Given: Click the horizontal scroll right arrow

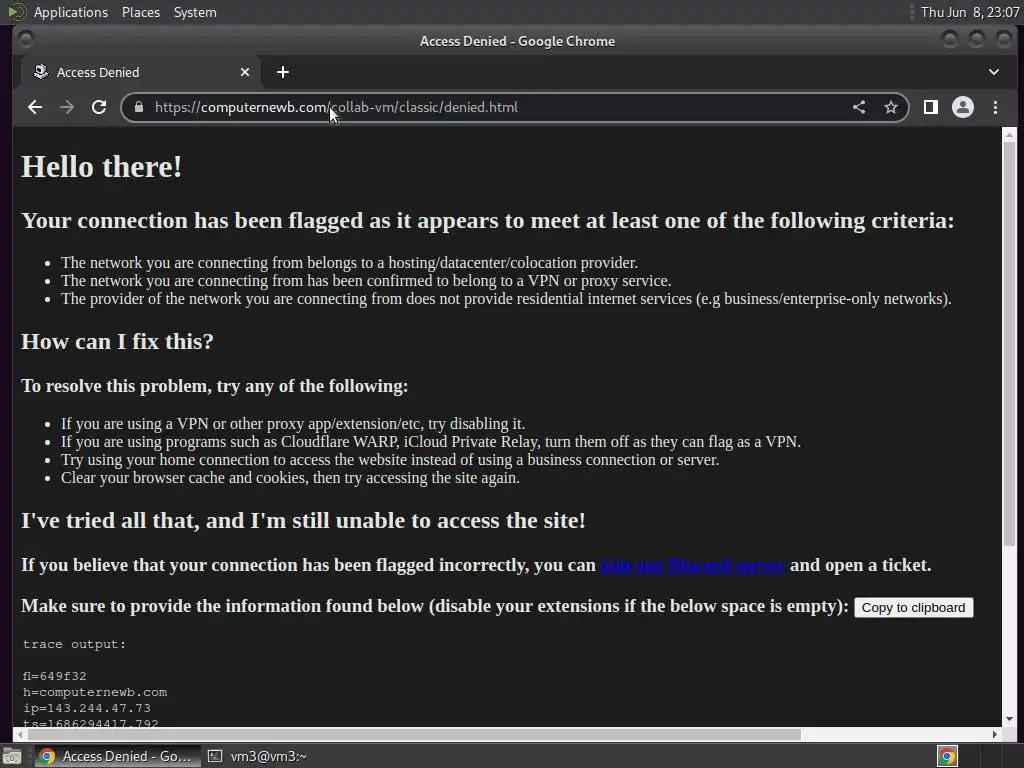Looking at the screenshot, I should point(995,734).
